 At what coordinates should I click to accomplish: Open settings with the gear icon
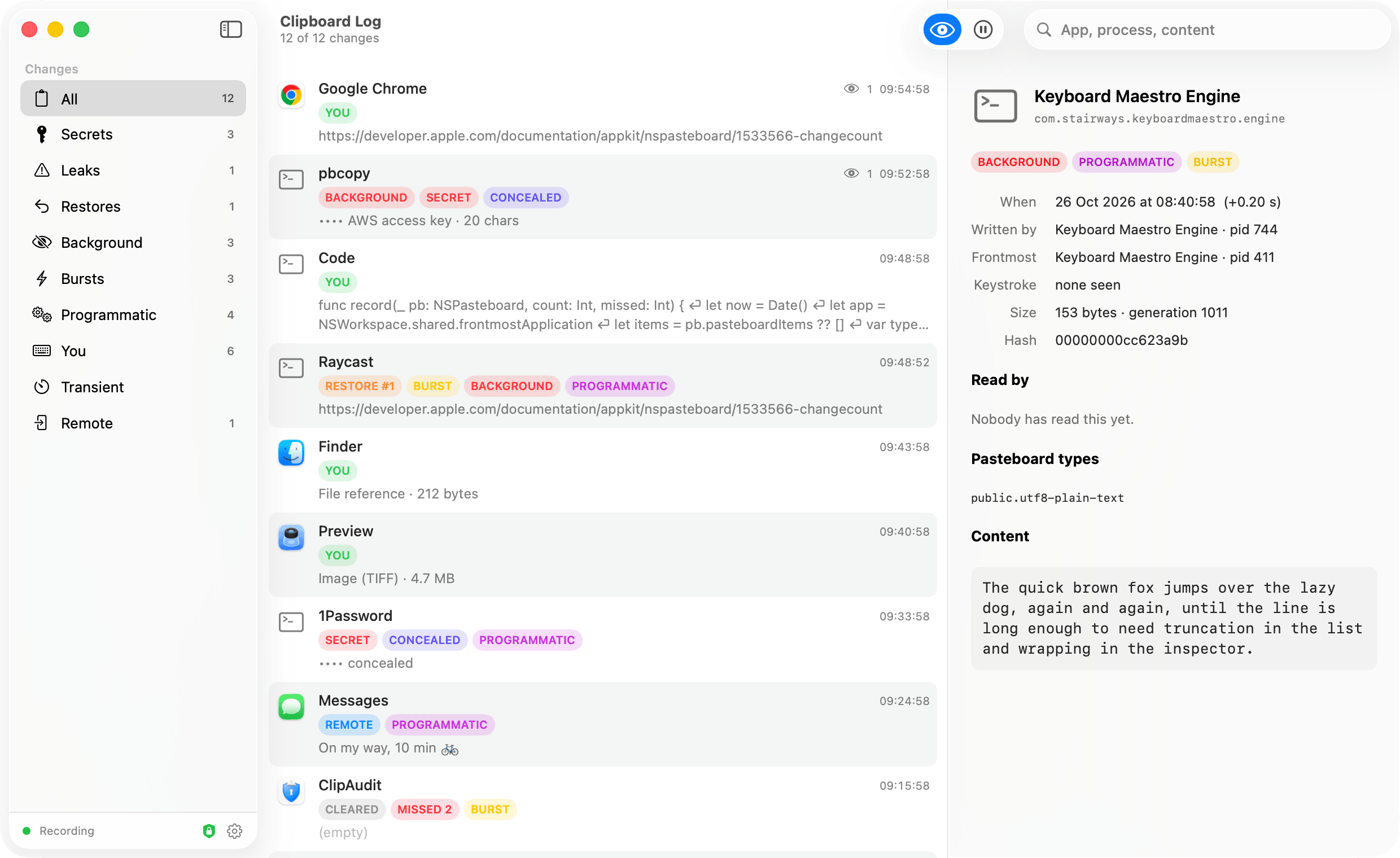(x=234, y=831)
